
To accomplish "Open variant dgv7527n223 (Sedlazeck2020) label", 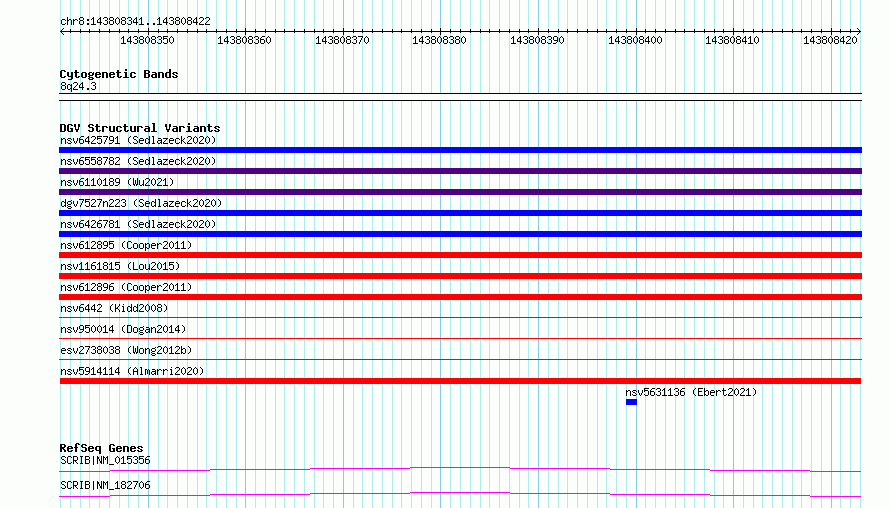I will [141, 203].
